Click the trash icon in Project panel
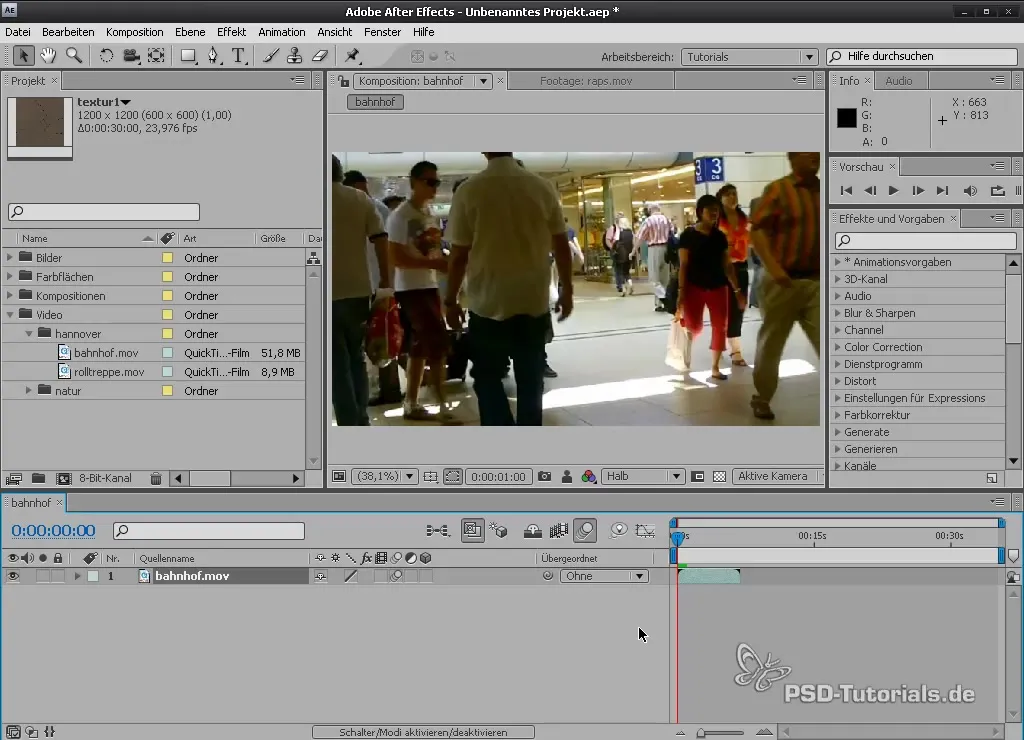The image size is (1024, 740). click(x=156, y=479)
